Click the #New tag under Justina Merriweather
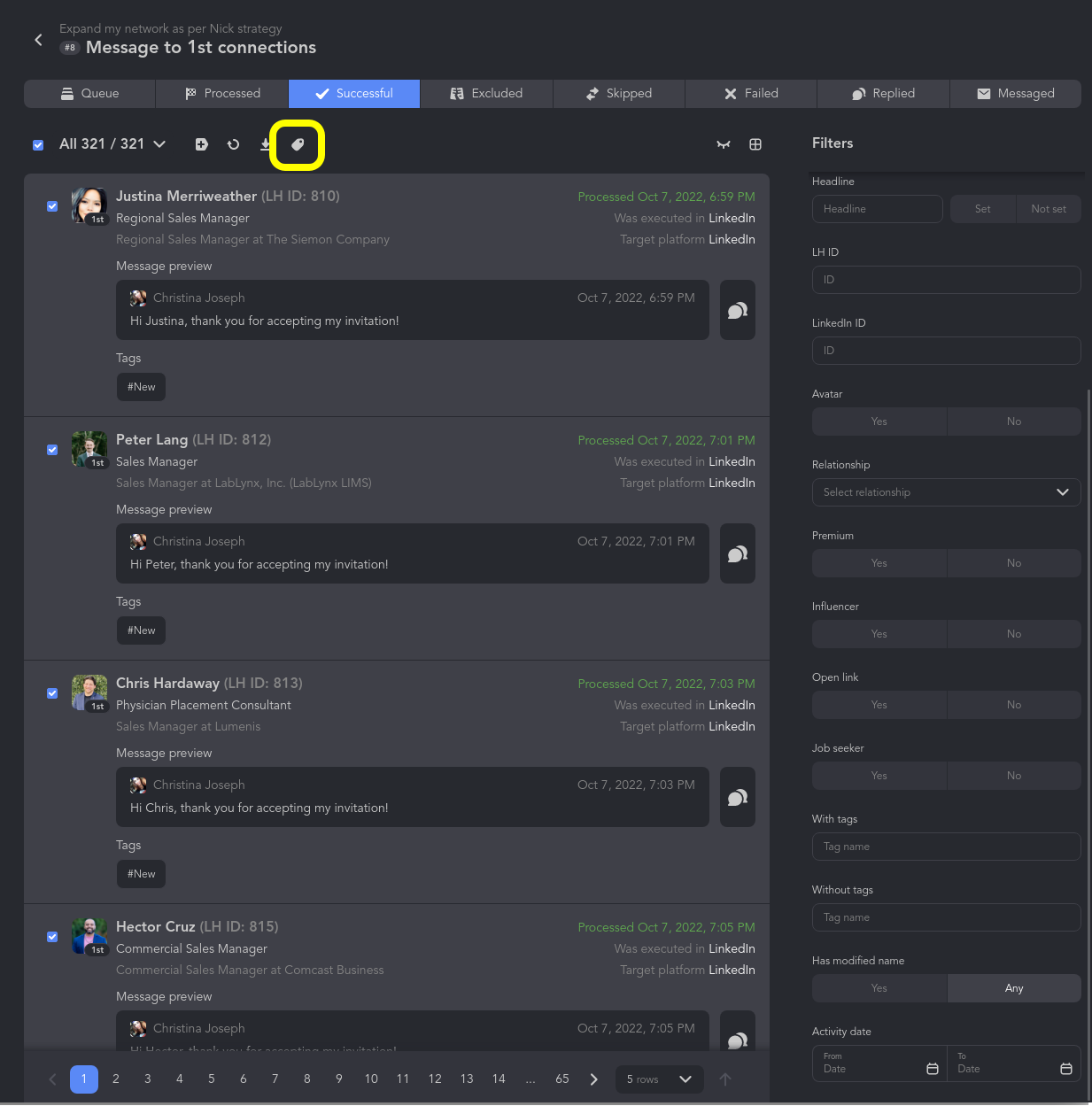The image size is (1092, 1106). [142, 387]
